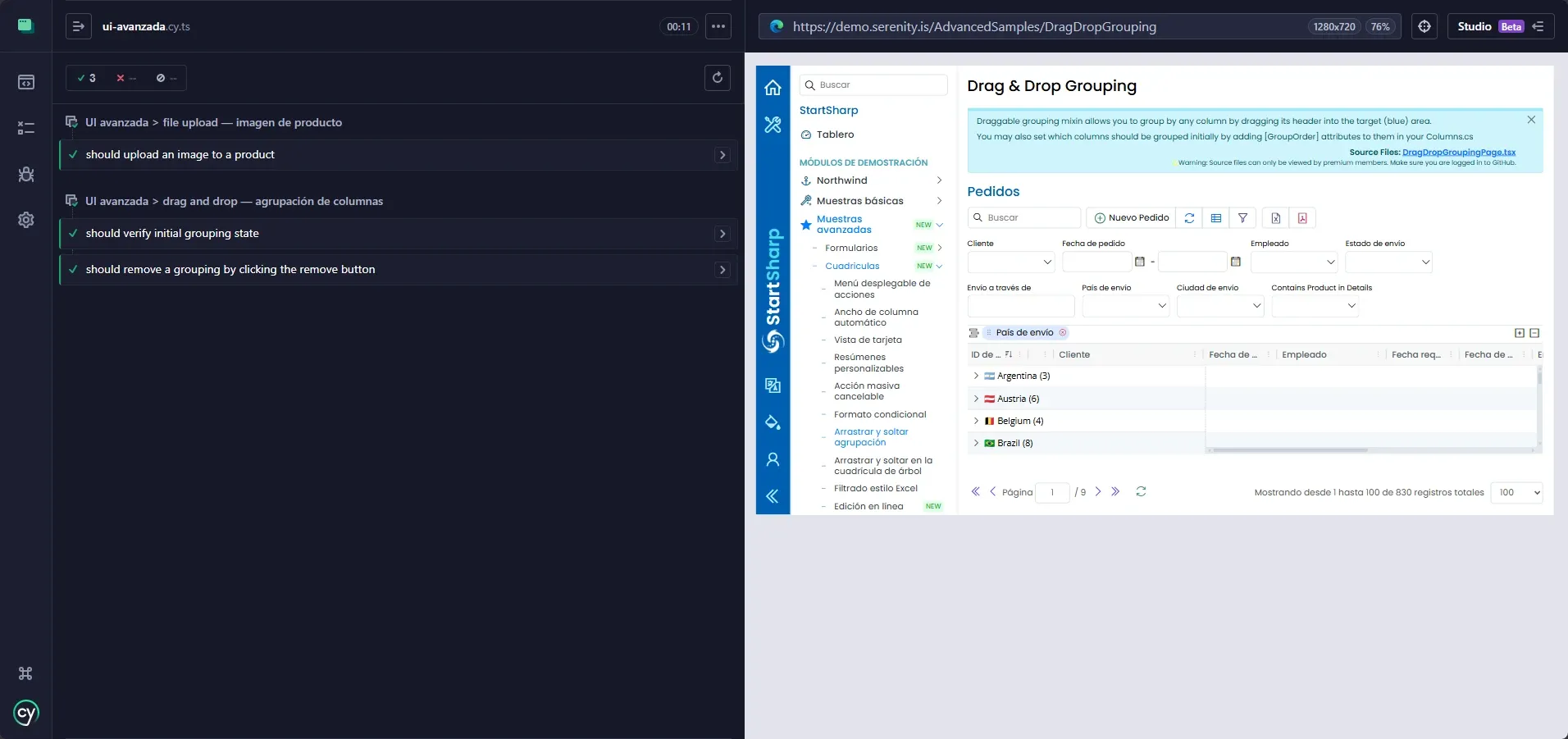Viewport: 1568px width, 739px height.
Task: Open the Empleado filter dropdown
Action: [1295, 262]
